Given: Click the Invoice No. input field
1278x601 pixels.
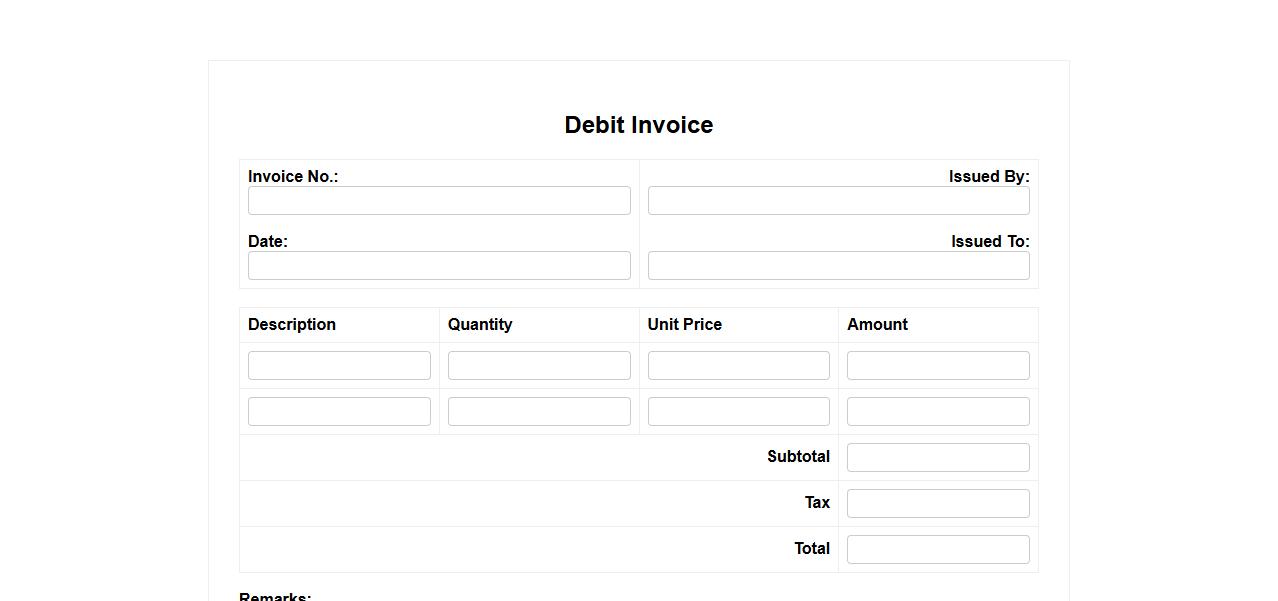Looking at the screenshot, I should pyautogui.click(x=439, y=200).
